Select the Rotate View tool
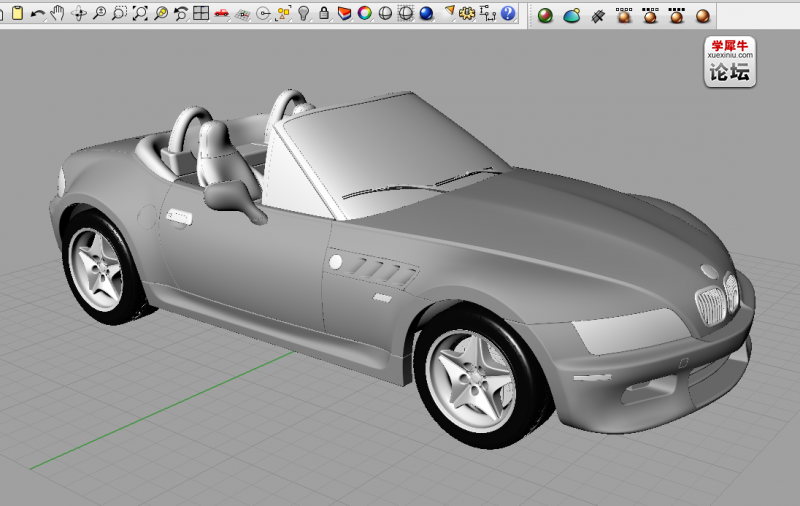The width and height of the screenshot is (800, 506). pyautogui.click(x=79, y=13)
